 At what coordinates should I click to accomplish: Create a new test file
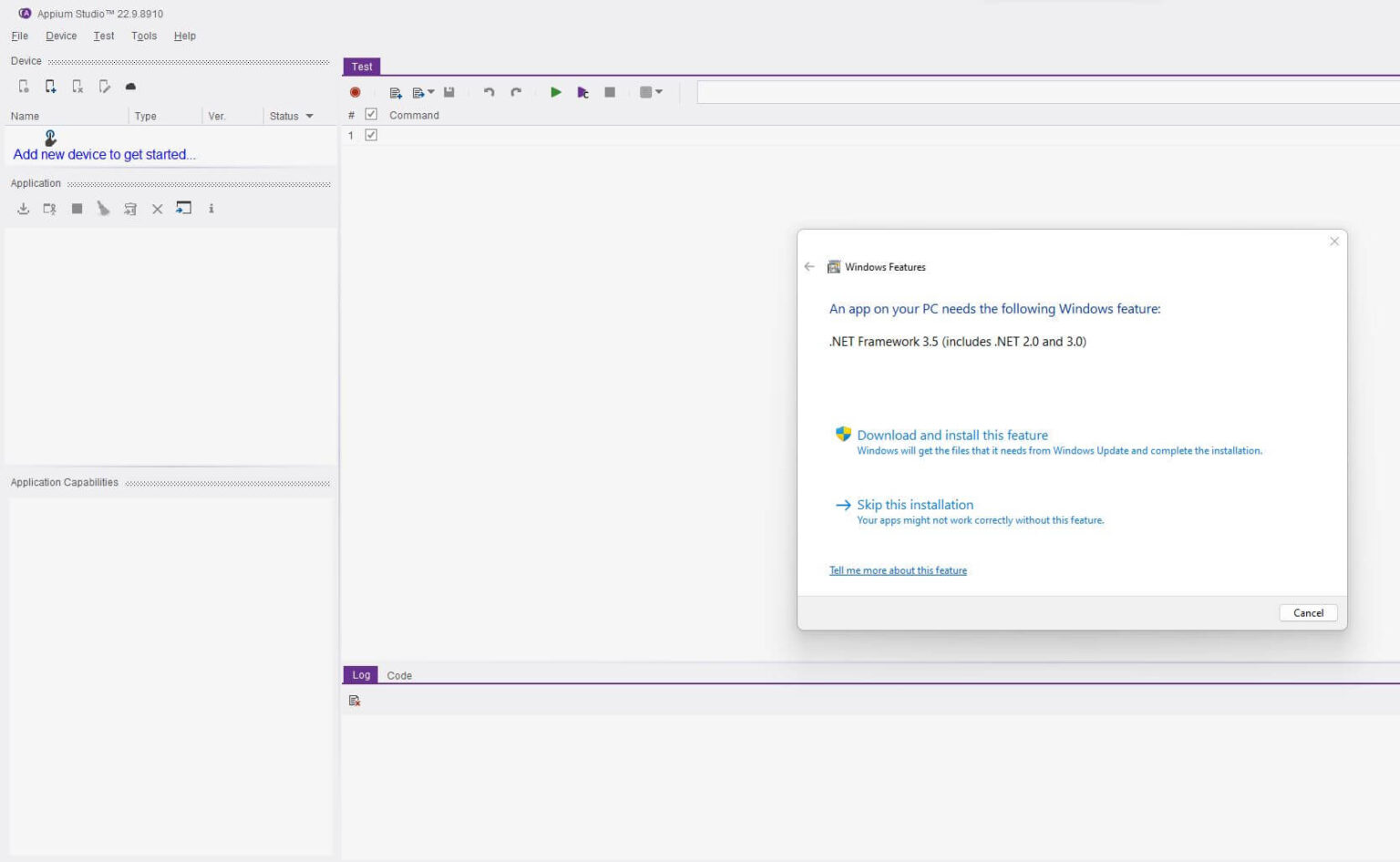coord(395,92)
